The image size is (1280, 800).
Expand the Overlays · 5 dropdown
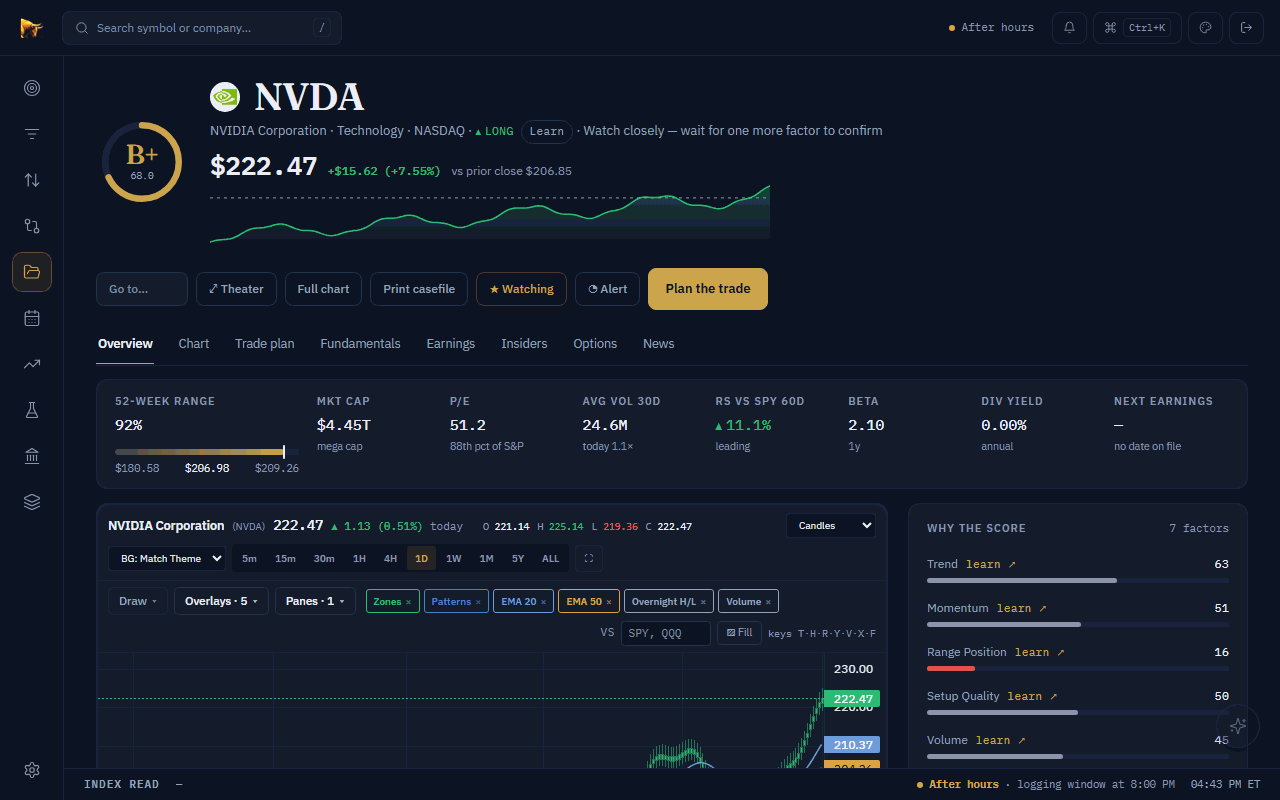(221, 601)
